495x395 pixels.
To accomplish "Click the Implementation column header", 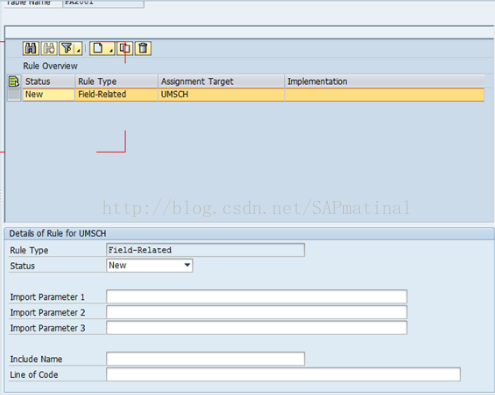I will 384,81.
